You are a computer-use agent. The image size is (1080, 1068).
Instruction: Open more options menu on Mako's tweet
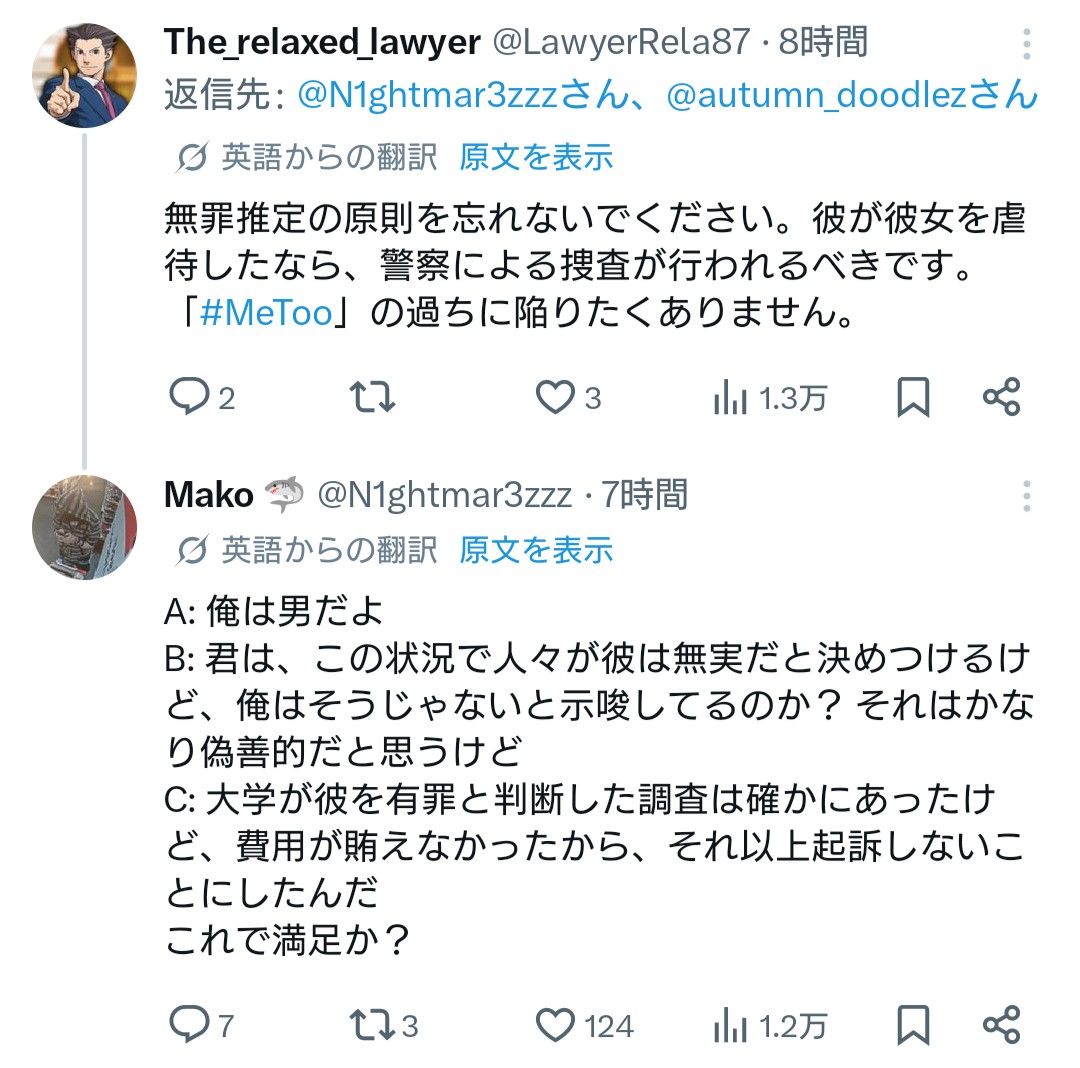1027,495
